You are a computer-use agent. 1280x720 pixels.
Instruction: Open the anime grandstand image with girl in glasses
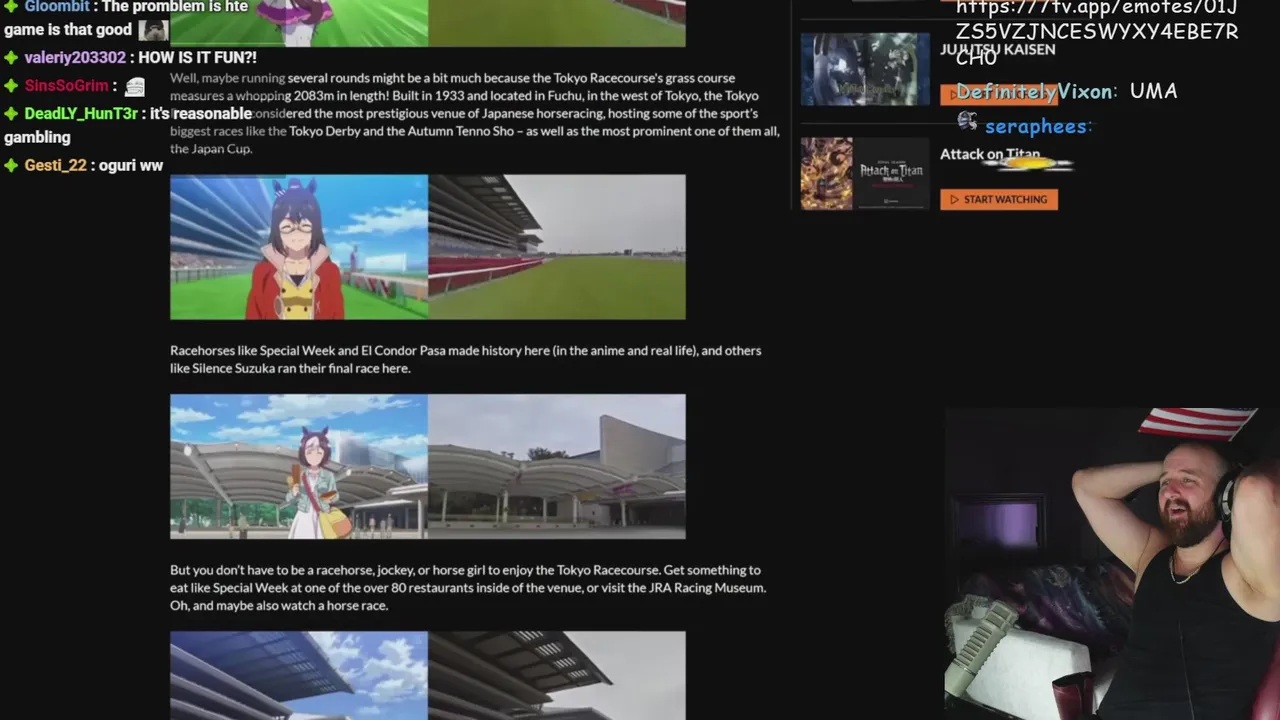click(x=299, y=247)
